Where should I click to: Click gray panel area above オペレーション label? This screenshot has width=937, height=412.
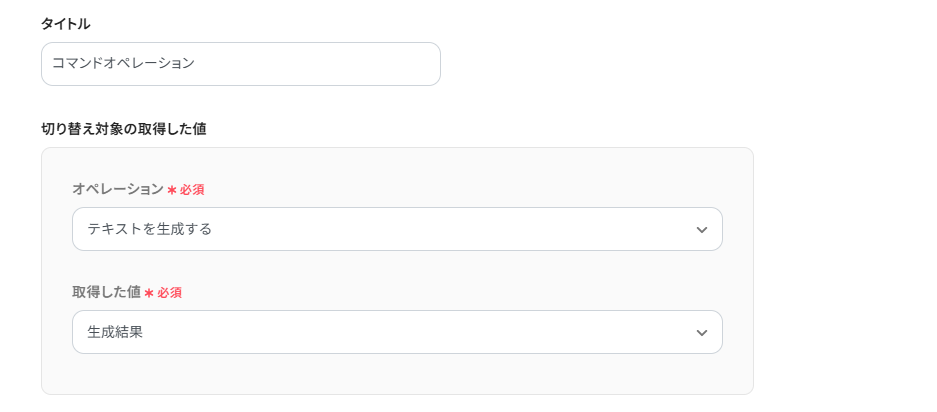point(397,164)
